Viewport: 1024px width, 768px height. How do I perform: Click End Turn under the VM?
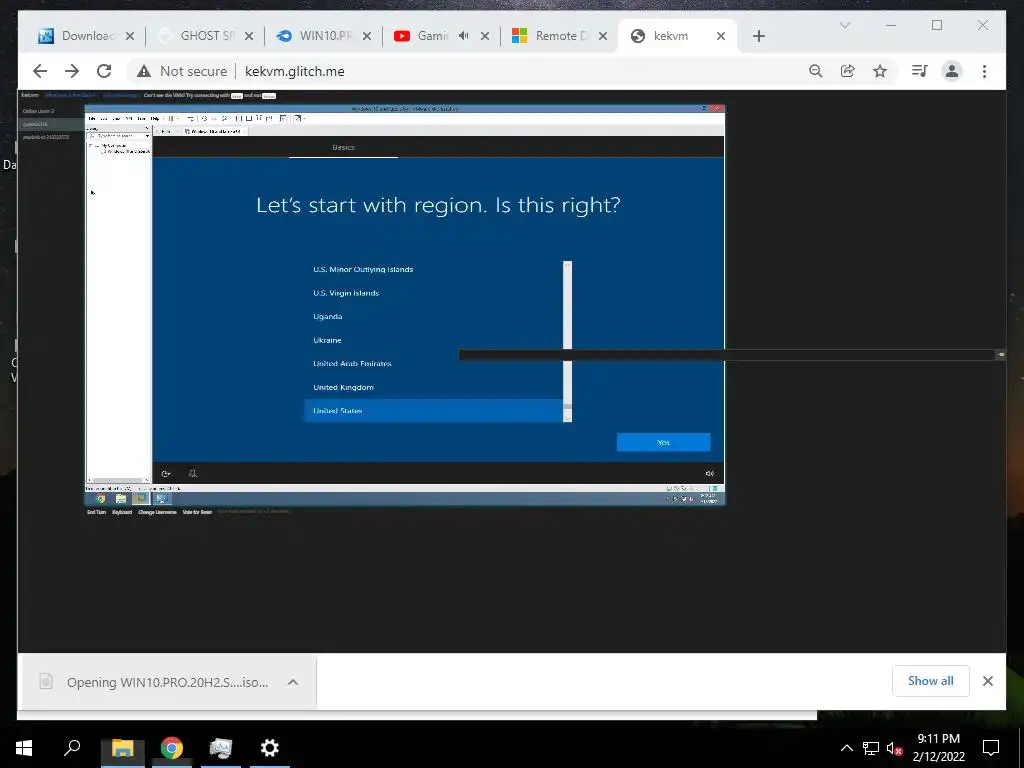96,512
